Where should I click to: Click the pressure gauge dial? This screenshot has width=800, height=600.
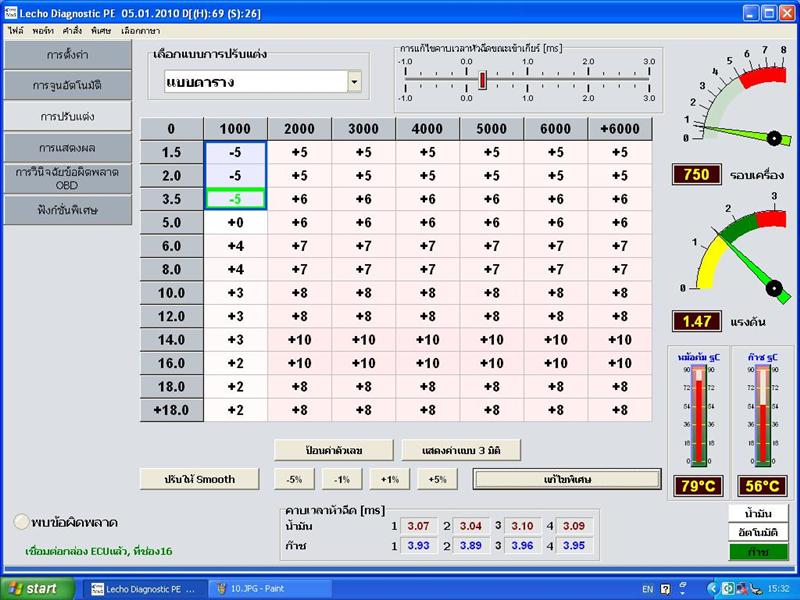735,248
